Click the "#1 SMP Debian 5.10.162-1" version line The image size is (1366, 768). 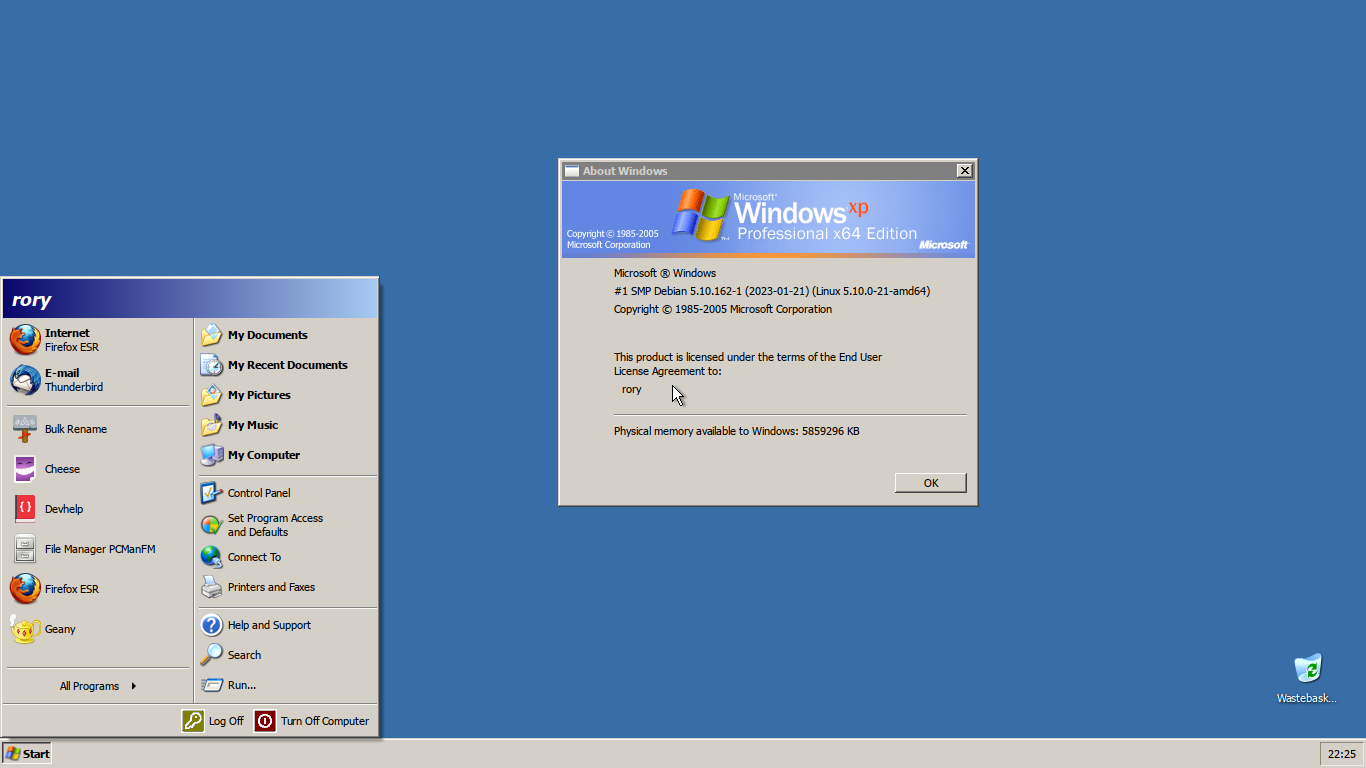(772, 291)
